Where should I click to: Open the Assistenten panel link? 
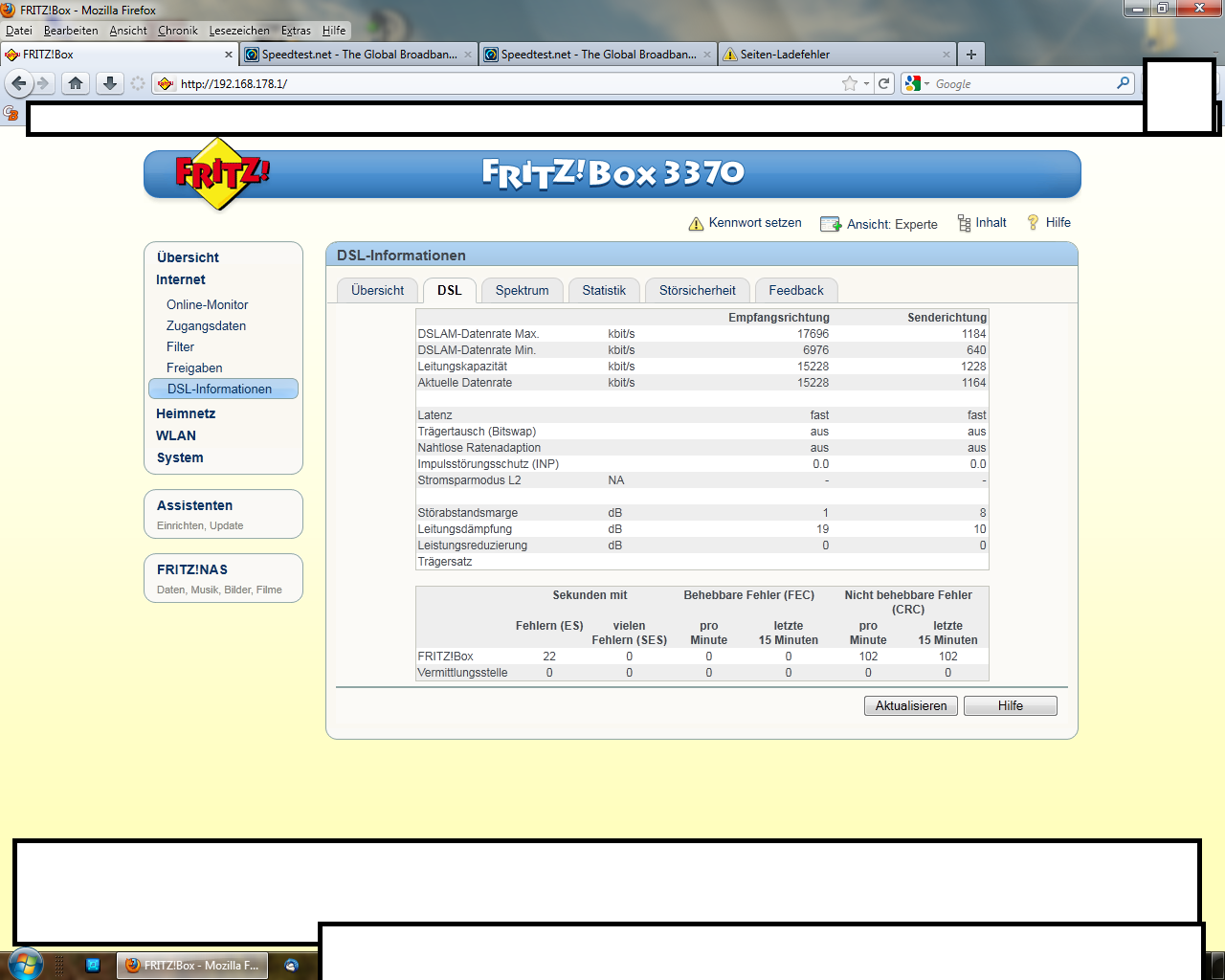click(195, 505)
